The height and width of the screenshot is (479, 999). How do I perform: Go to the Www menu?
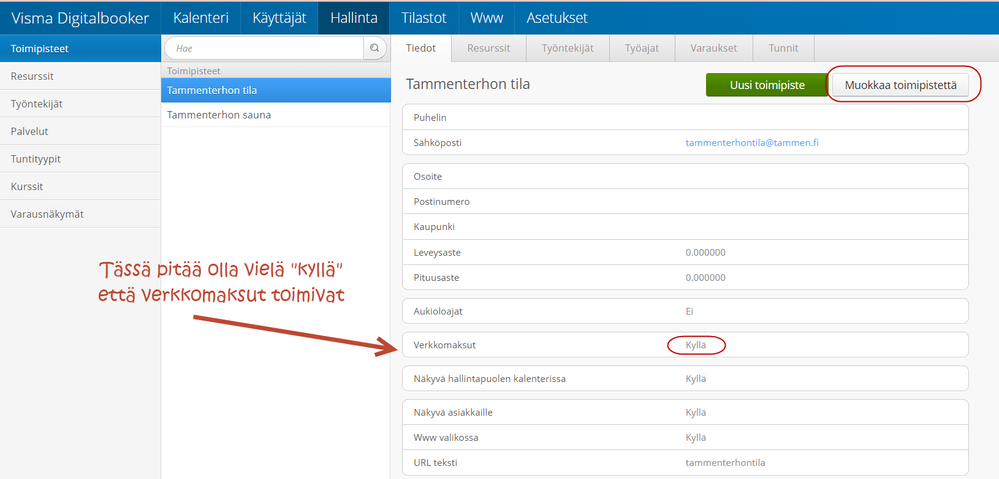pos(486,18)
